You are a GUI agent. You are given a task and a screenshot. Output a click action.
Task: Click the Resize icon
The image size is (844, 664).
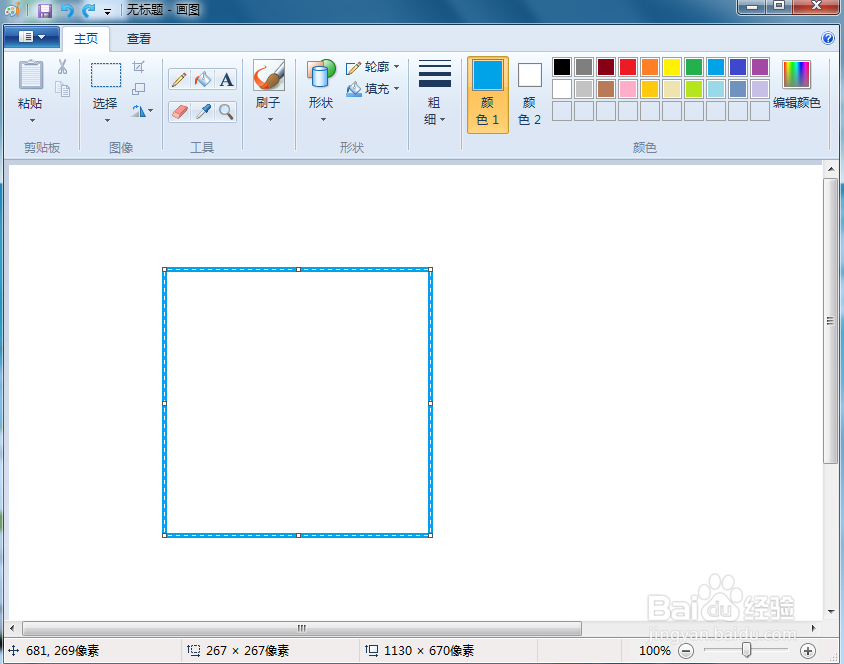[138, 89]
